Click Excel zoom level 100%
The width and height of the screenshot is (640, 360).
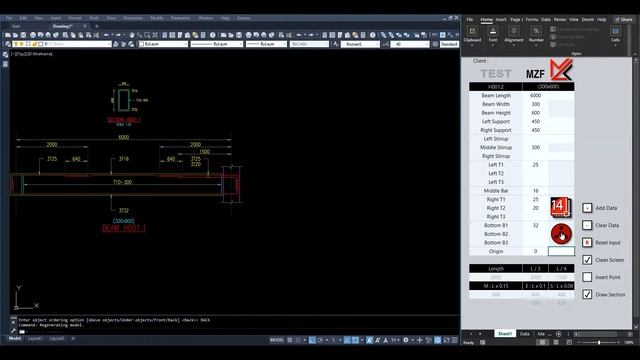(x=629, y=342)
